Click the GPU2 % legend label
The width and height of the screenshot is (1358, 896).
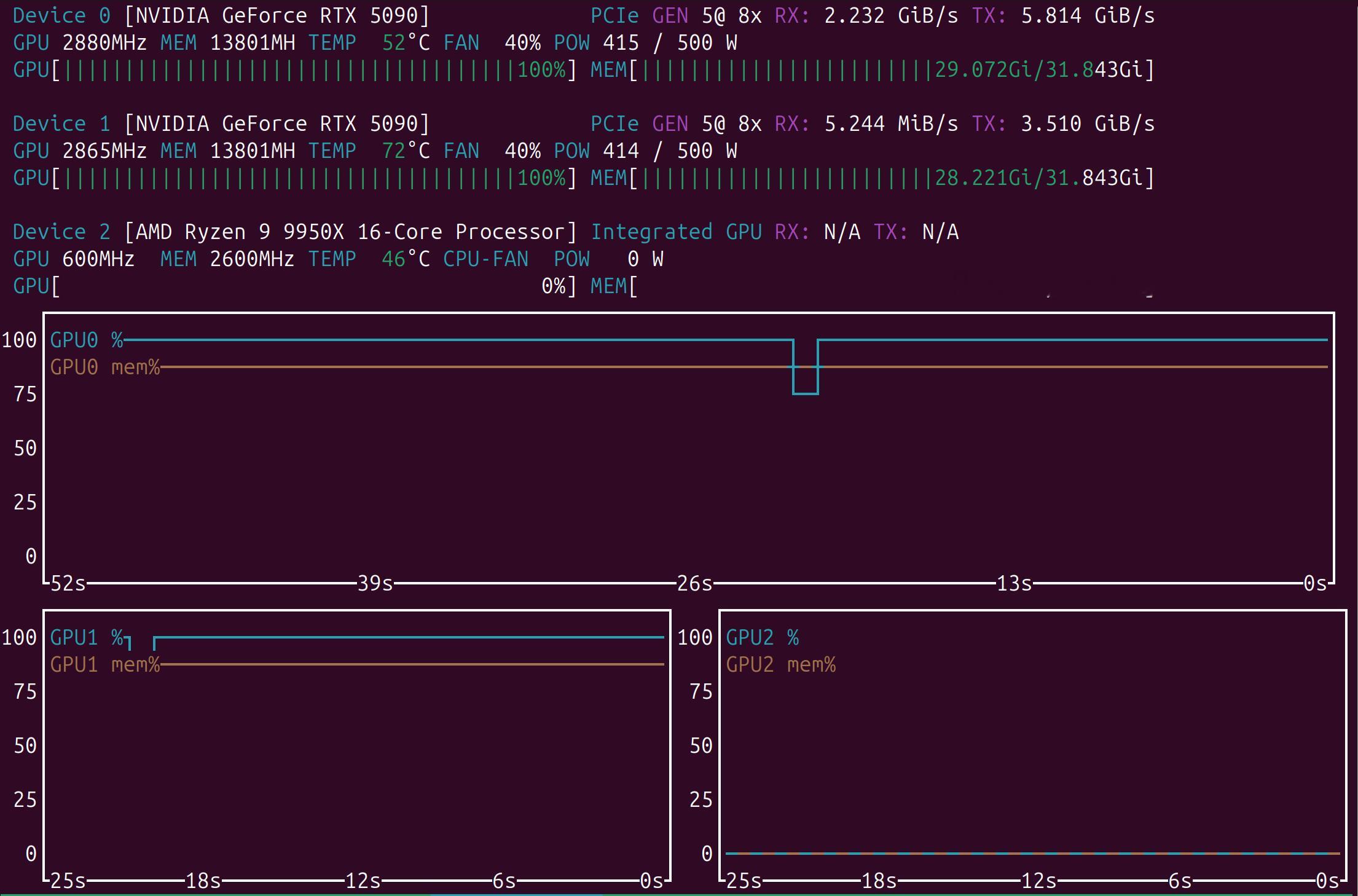point(763,637)
